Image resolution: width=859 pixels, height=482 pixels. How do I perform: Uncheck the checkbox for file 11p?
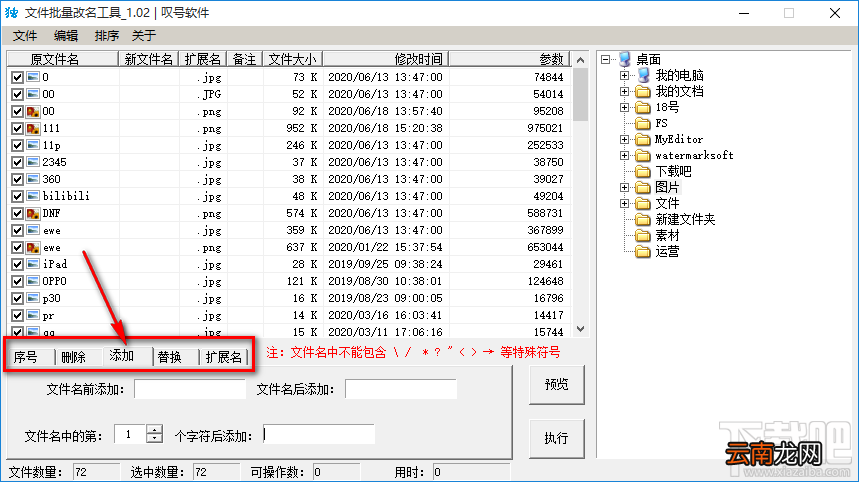(x=17, y=145)
